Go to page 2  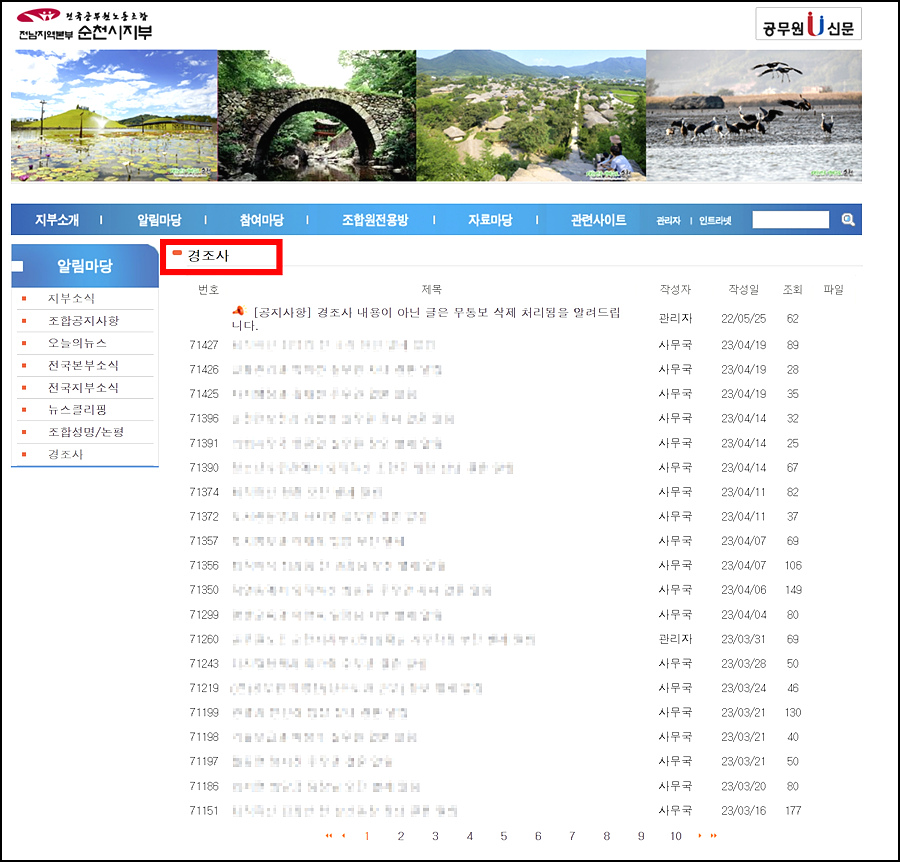tap(401, 836)
